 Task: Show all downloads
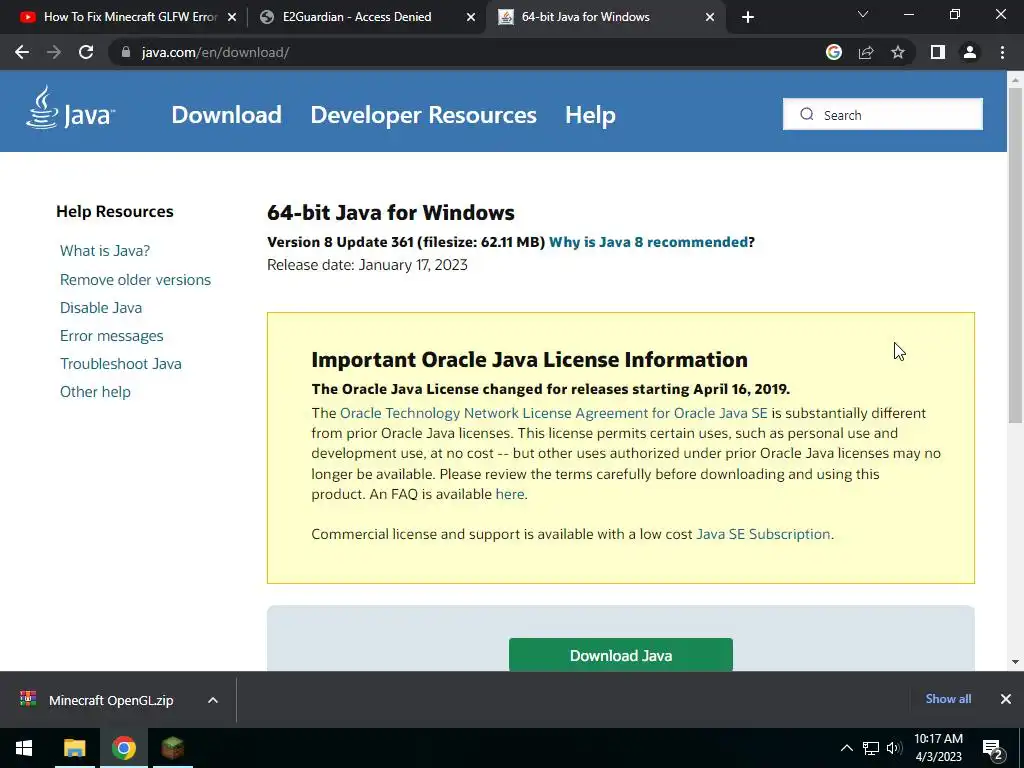[948, 699]
